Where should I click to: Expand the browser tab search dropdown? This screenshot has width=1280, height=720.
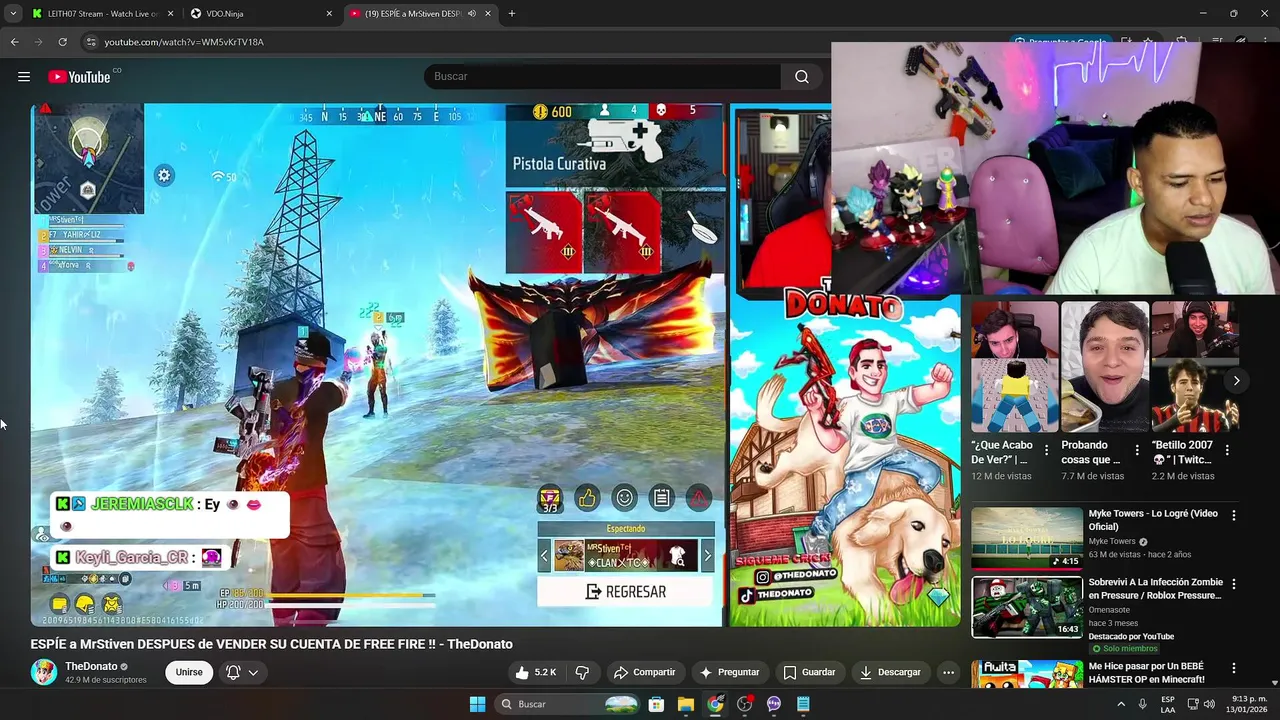pos(13,14)
